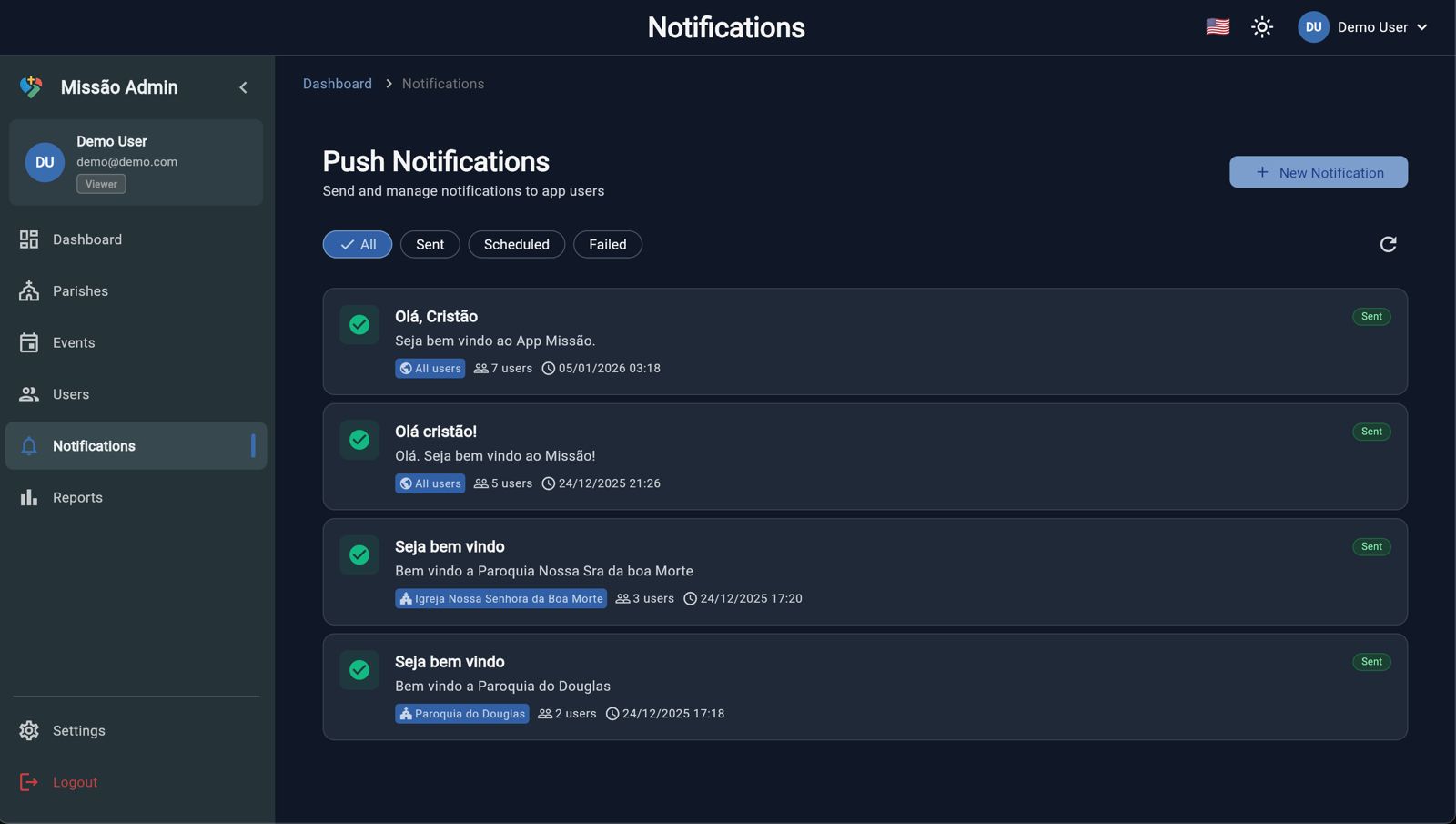1456x824 pixels.
Task: Open the Events calendar icon
Action: (x=28, y=341)
